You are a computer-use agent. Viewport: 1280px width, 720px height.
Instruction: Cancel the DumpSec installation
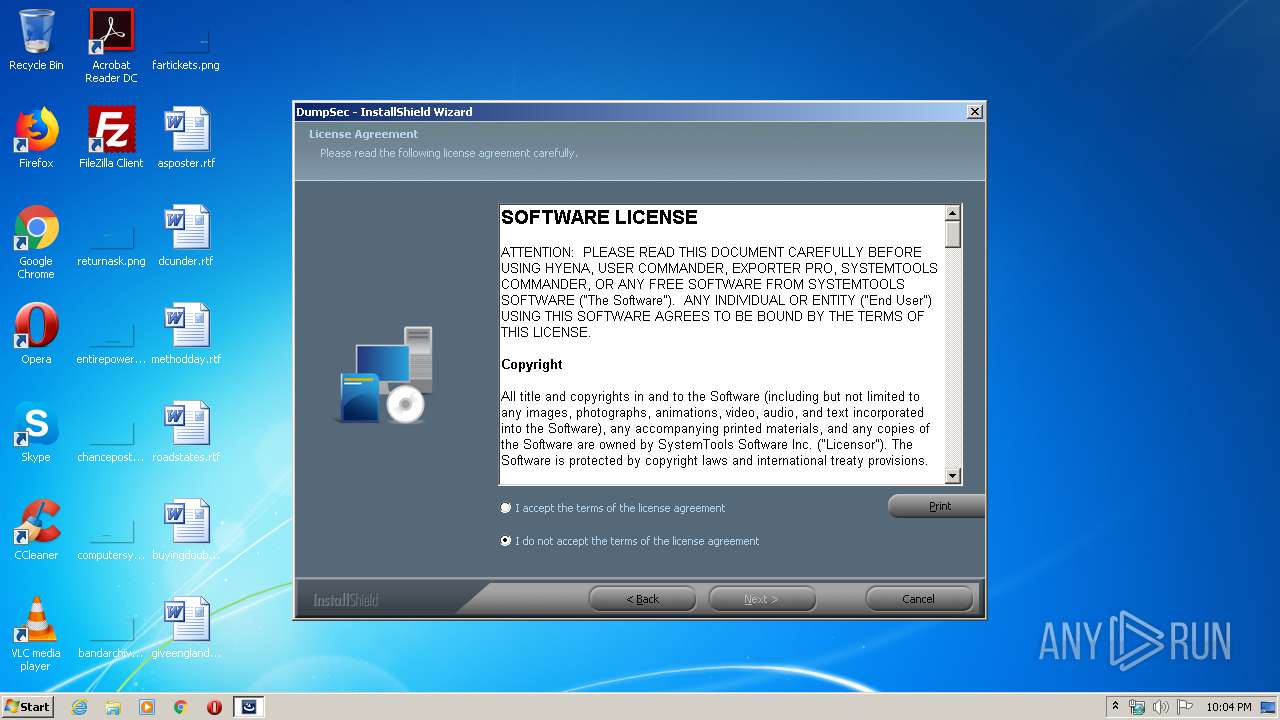pyautogui.click(x=919, y=599)
